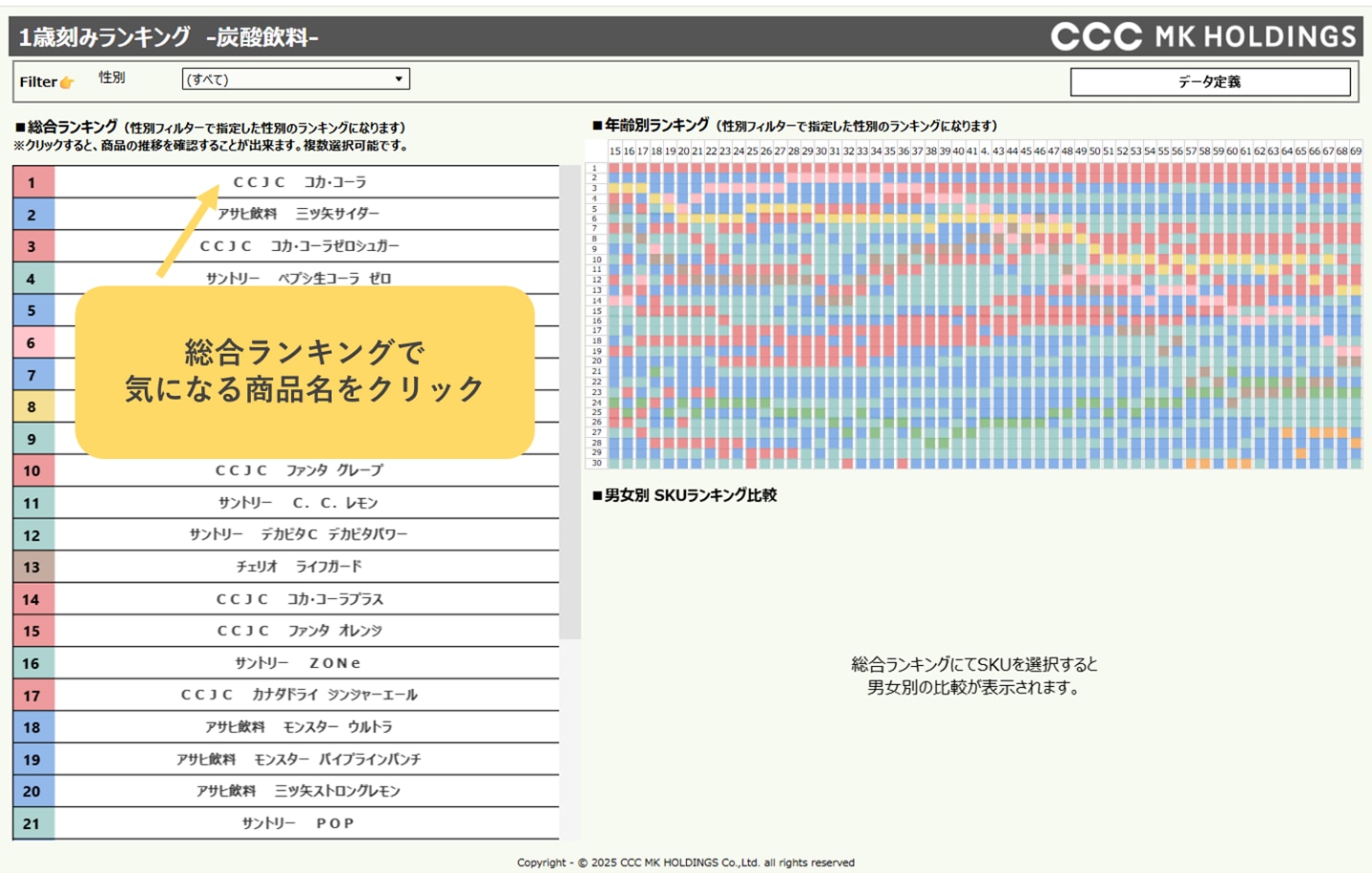1372x873 pixels.
Task: Click the pink rank 6 number cell
Action: click(x=33, y=343)
